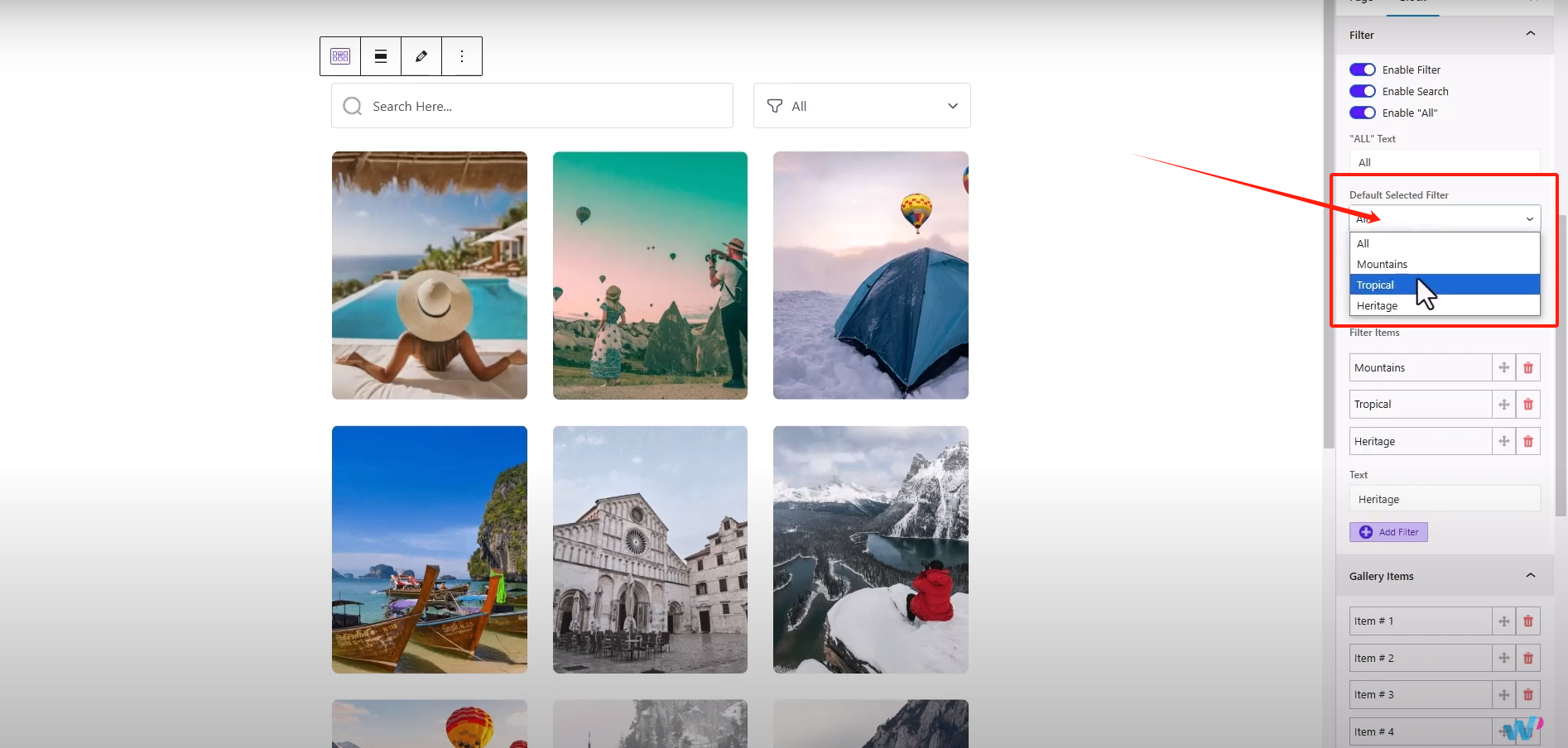Click the pencil edit icon in the toolbar

(421, 55)
